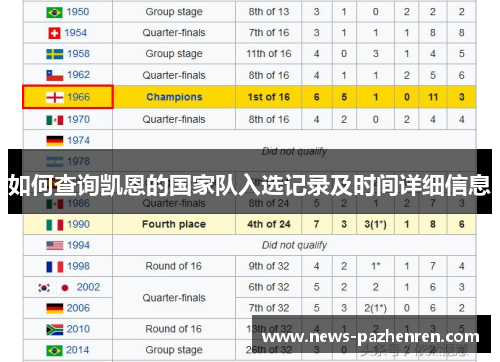Select the 'Quarter-finals' cell in 1962 row

tap(174, 75)
